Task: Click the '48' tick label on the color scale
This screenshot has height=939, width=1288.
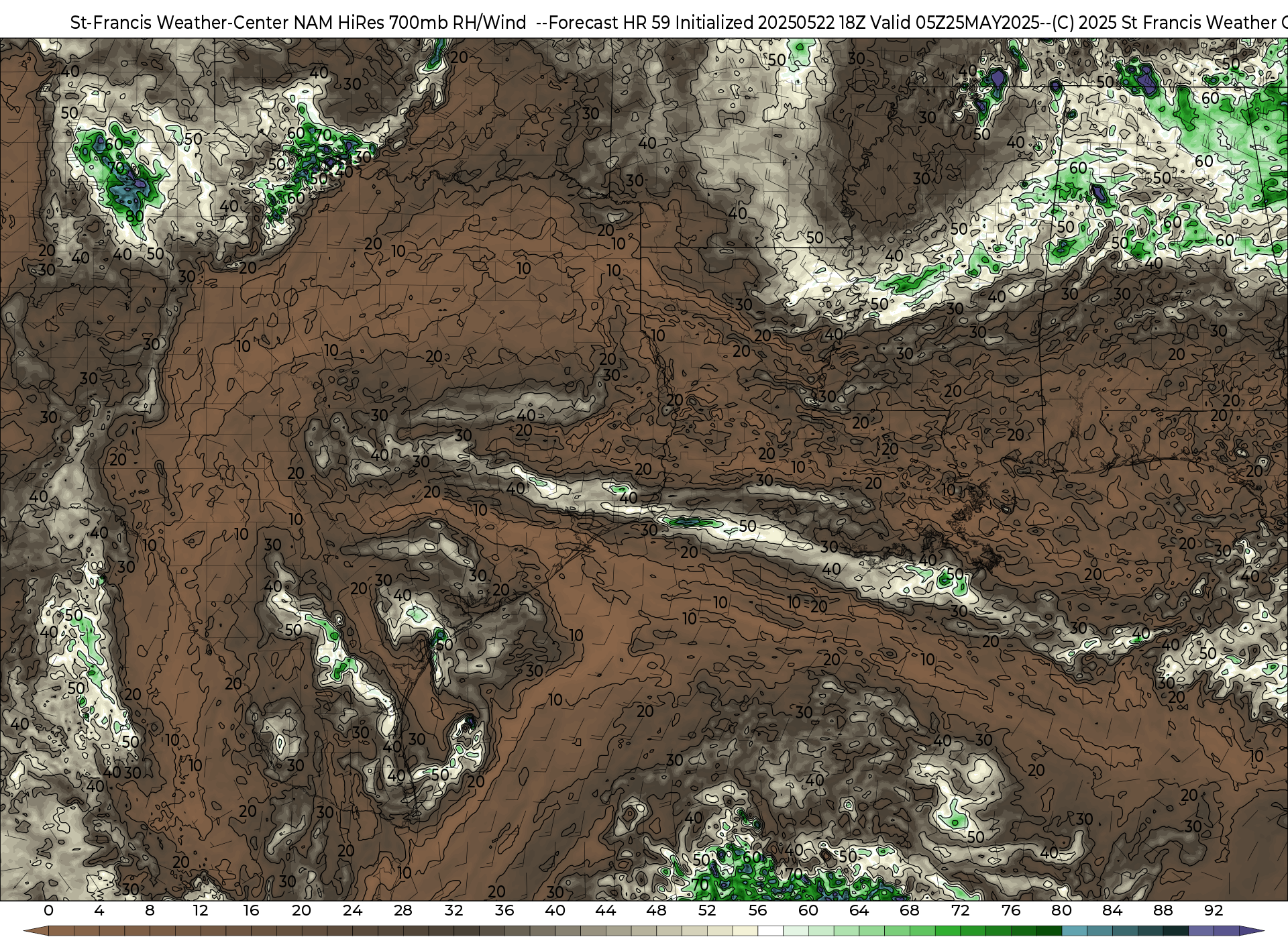Action: pos(657,910)
